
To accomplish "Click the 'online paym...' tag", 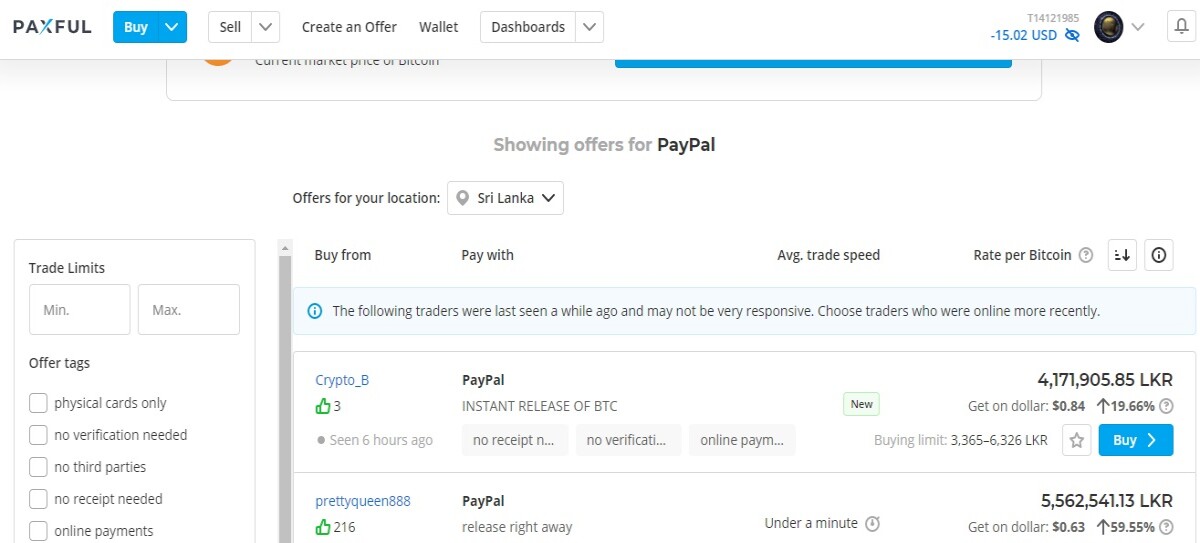I will [x=742, y=440].
